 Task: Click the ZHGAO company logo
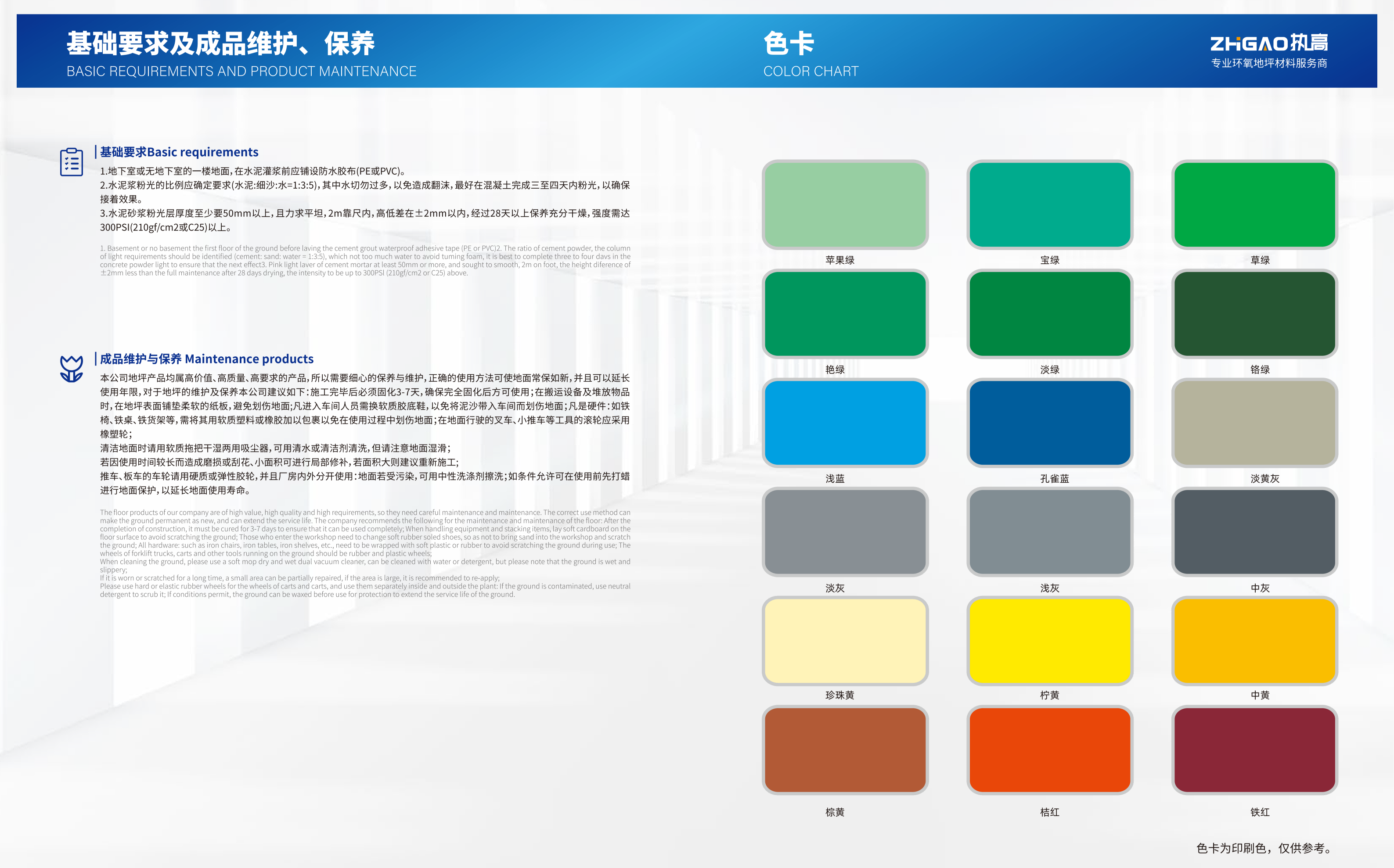[1268, 43]
